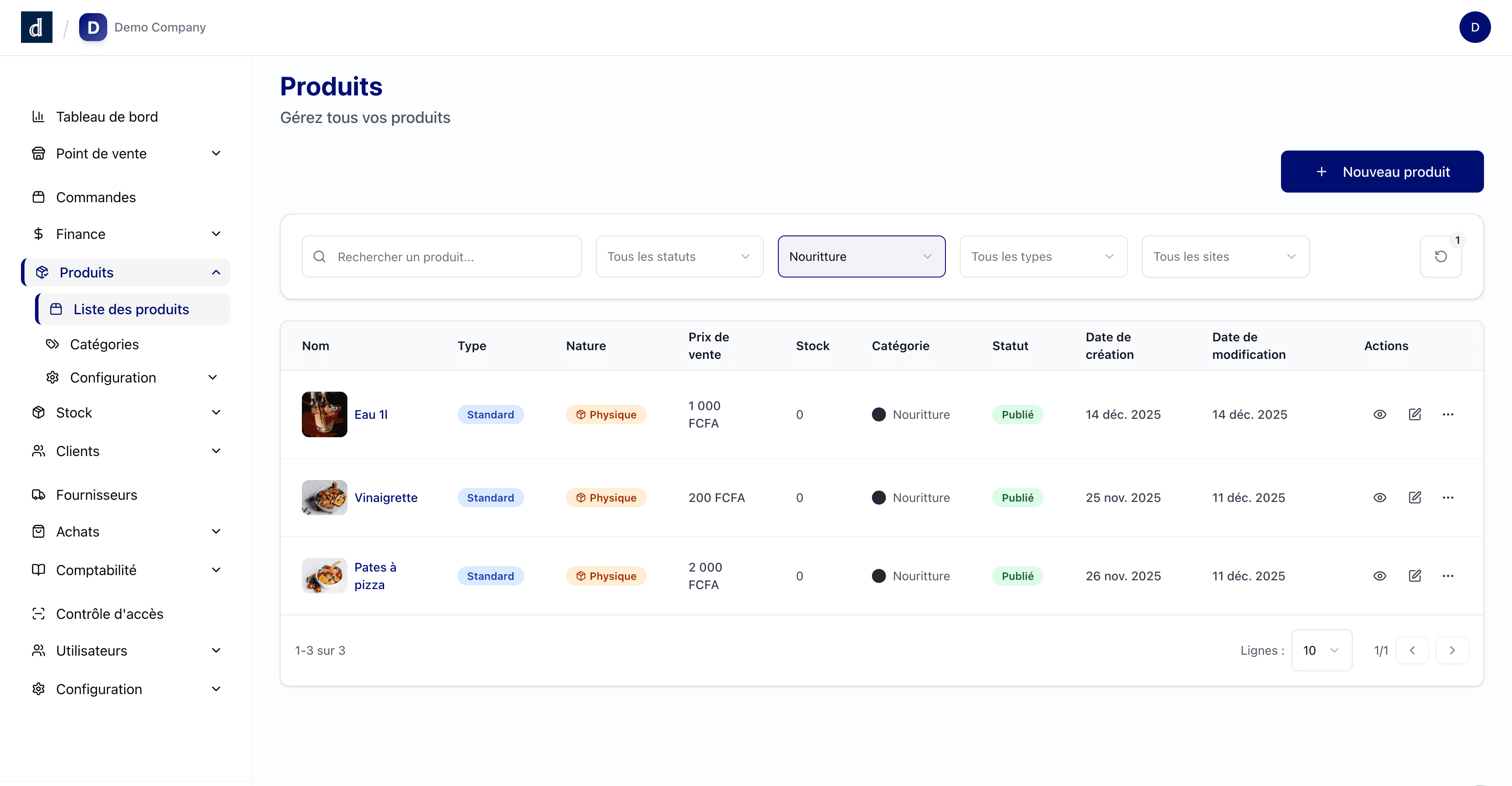
Task: Click eye icon for Vinaigrette row
Action: pos(1379,497)
